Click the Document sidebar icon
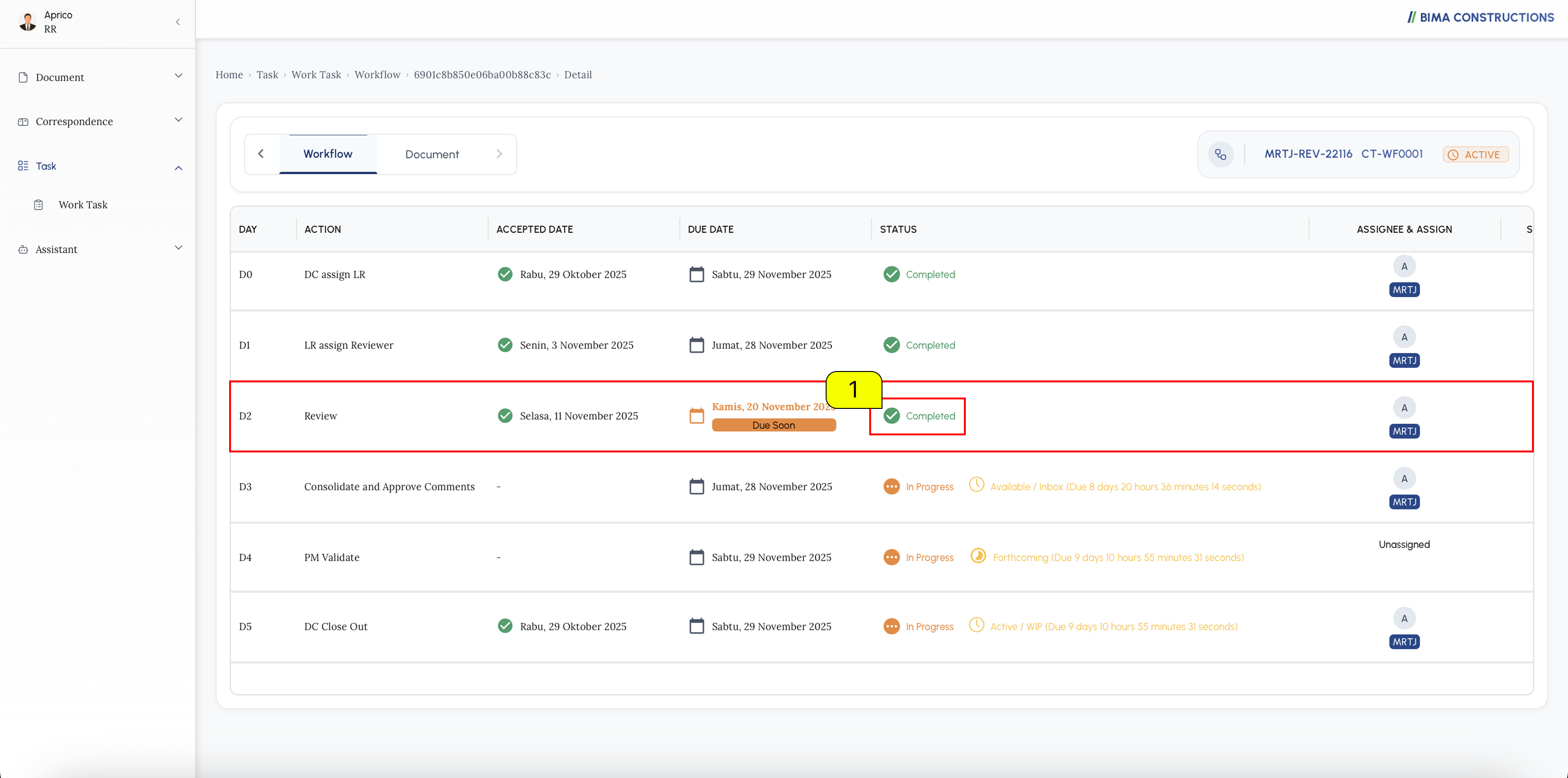 pyautogui.click(x=23, y=77)
